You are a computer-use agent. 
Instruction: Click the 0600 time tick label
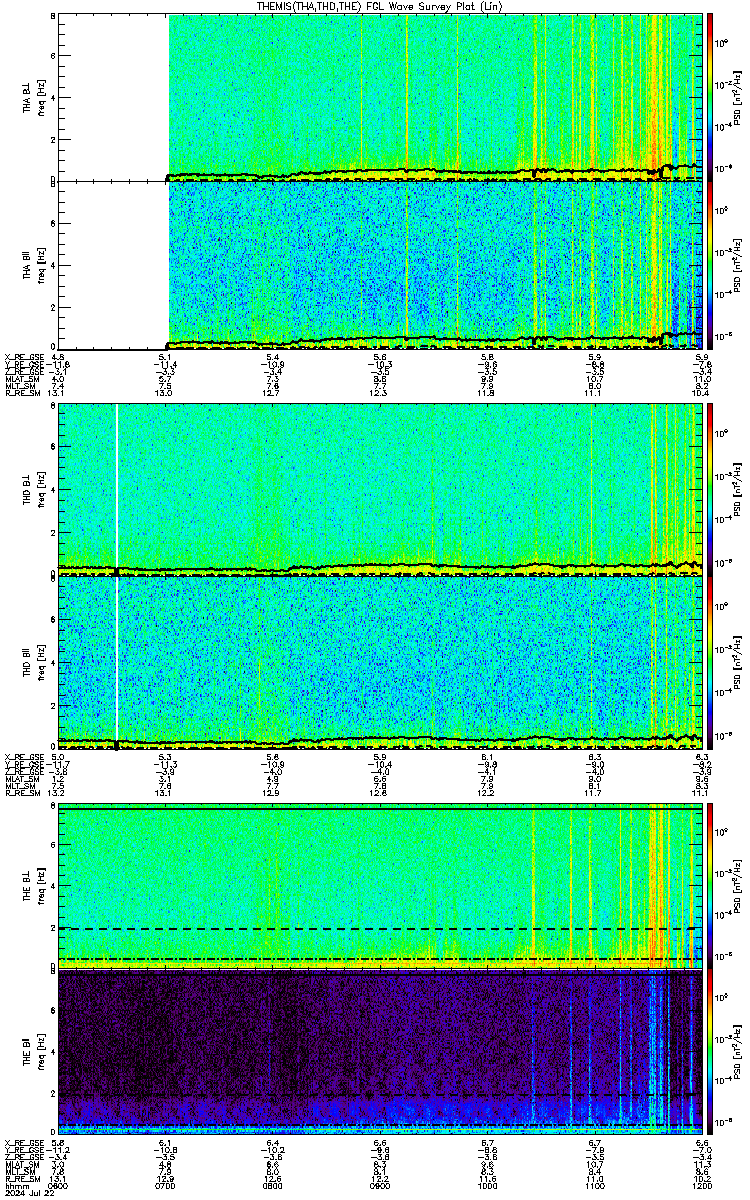click(x=58, y=1185)
